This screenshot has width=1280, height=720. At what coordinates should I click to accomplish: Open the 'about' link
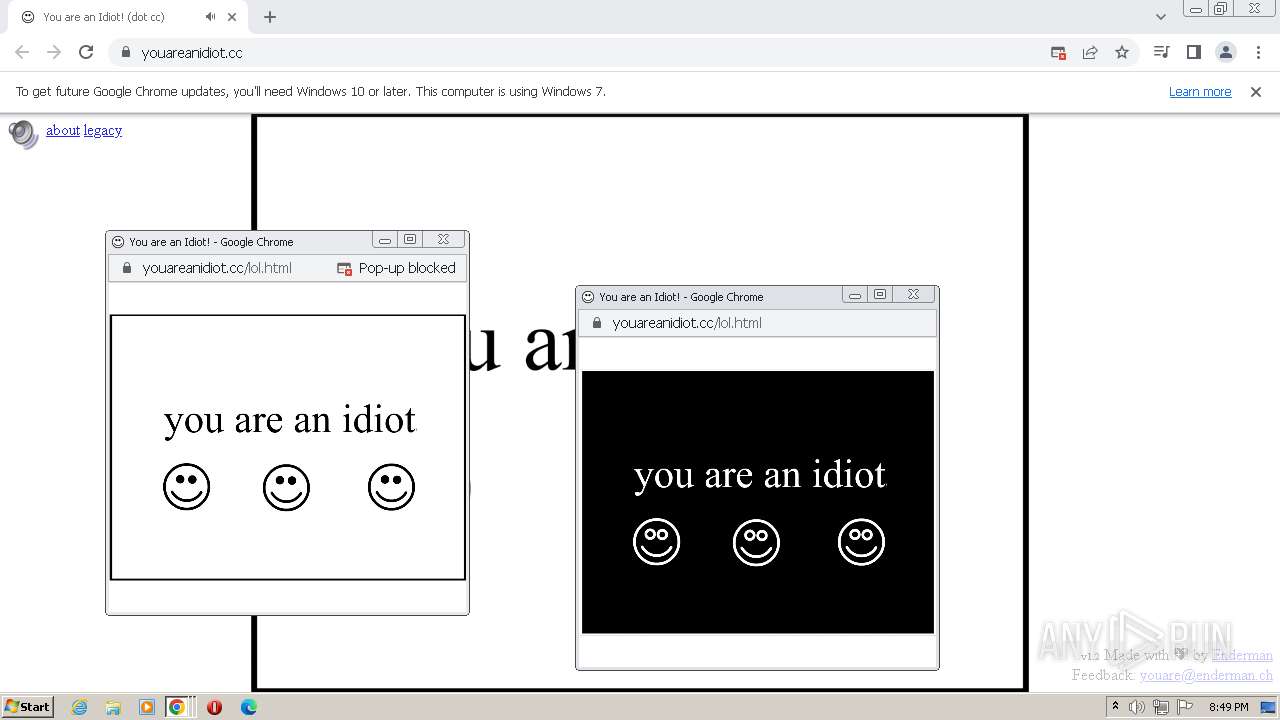click(63, 130)
